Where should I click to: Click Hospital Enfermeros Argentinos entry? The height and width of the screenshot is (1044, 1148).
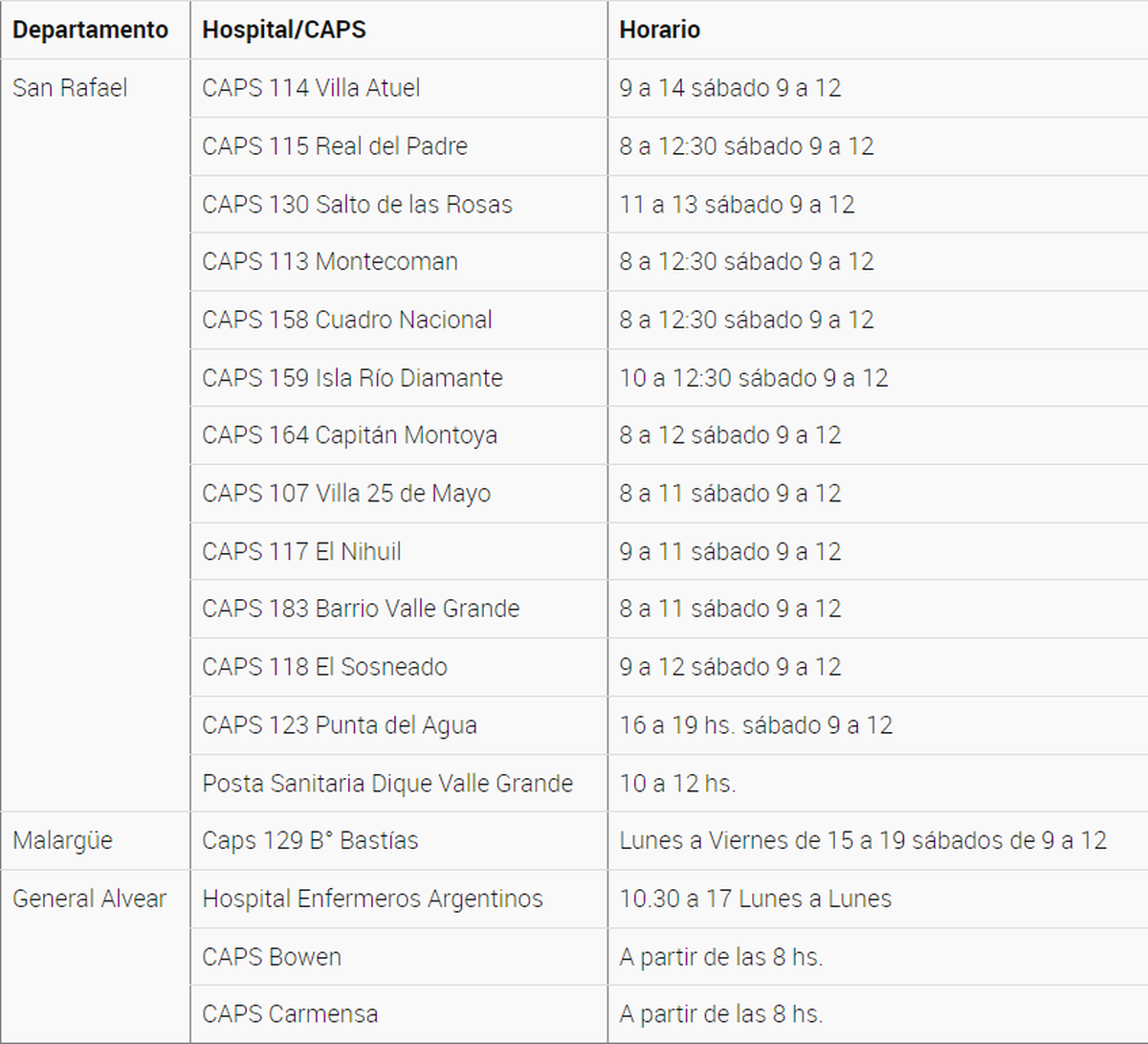point(372,900)
